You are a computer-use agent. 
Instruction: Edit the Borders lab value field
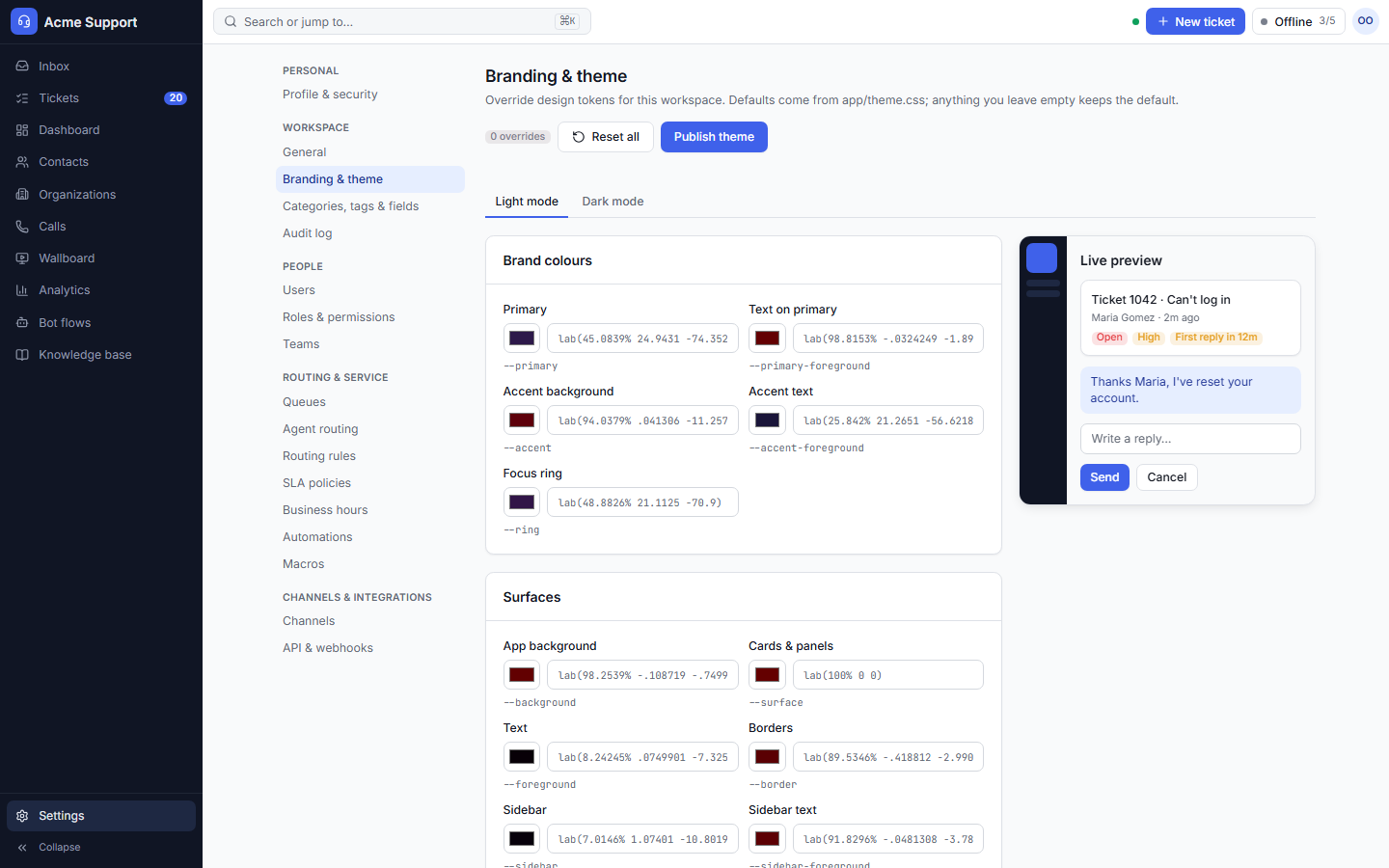click(x=888, y=757)
